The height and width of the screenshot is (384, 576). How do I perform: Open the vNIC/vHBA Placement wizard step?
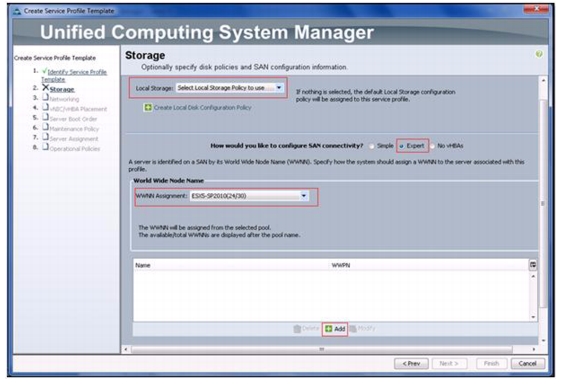tap(78, 109)
